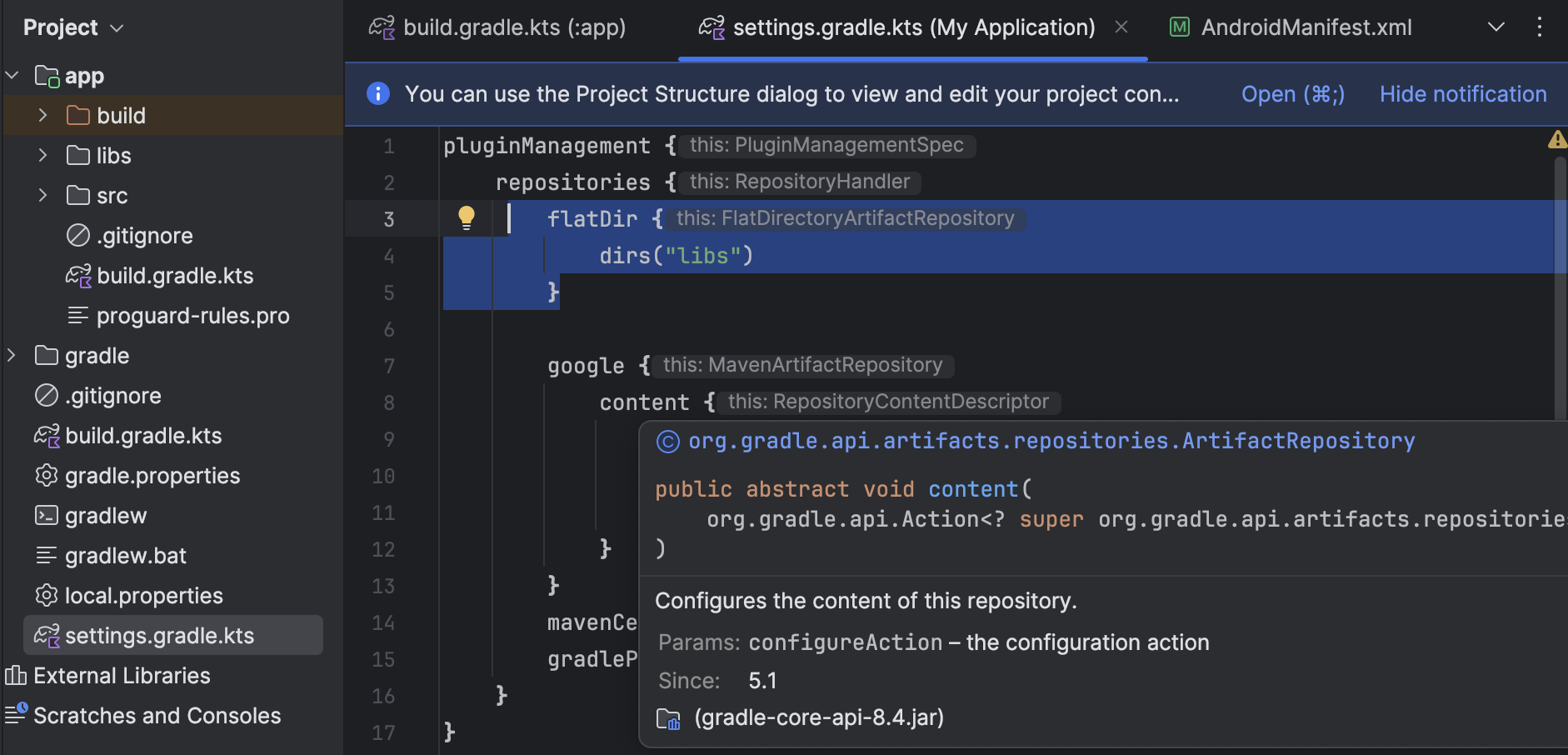Image resolution: width=1568 pixels, height=755 pixels.
Task: Click the build folder icon
Action: (78, 115)
